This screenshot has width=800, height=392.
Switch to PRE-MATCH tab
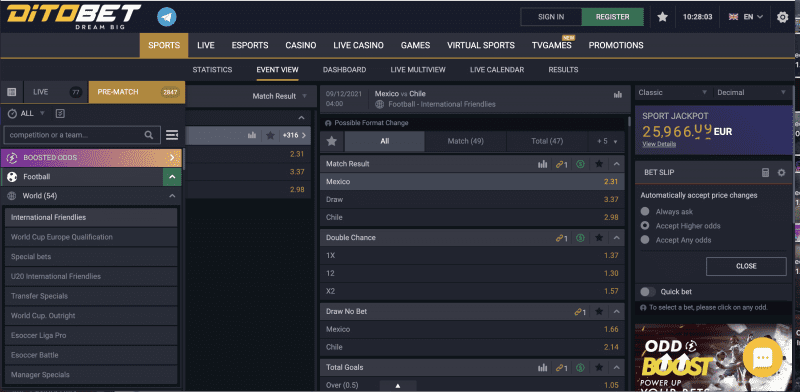pos(137,92)
